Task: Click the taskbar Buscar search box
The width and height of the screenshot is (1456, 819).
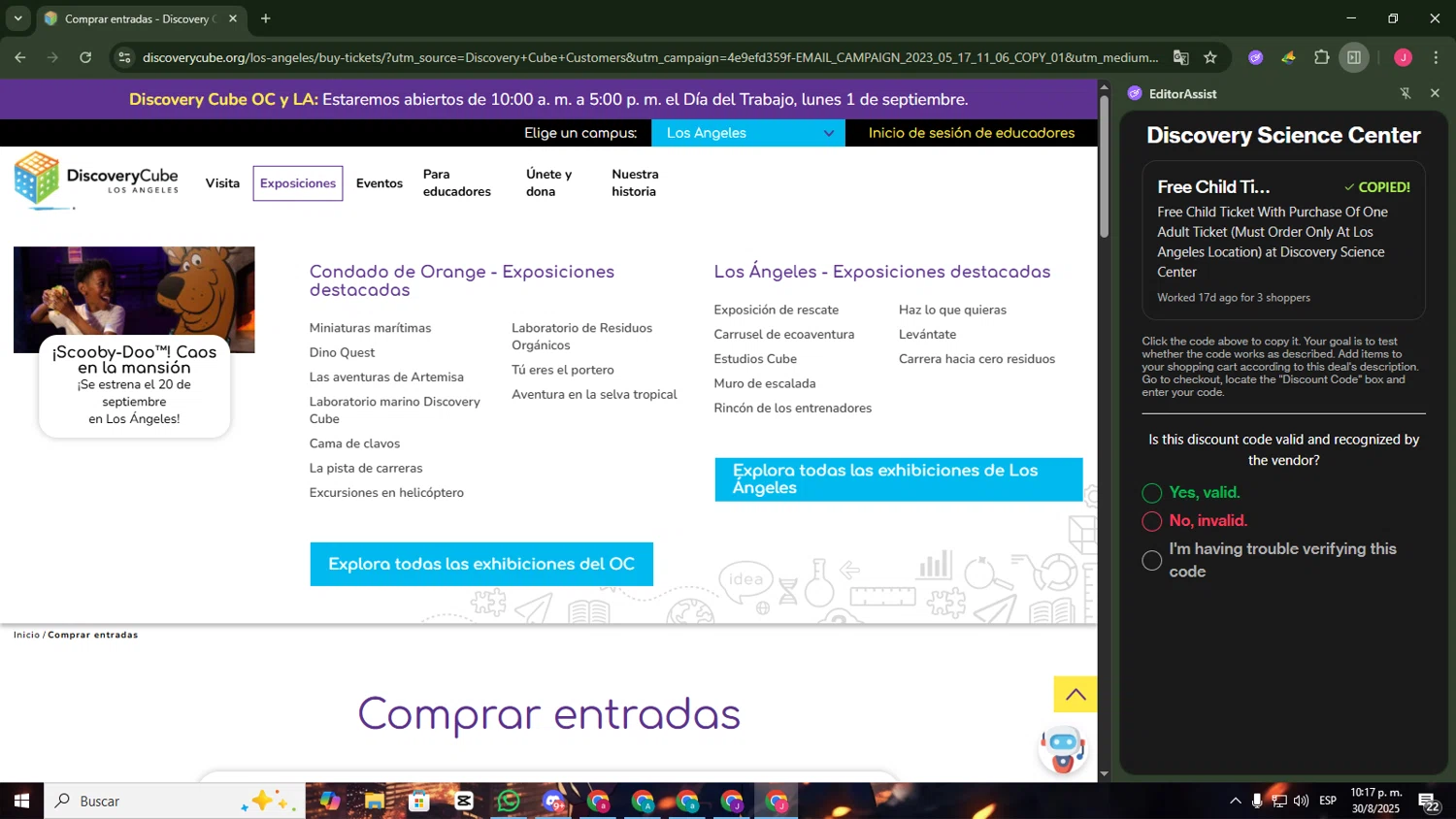Action: [x=175, y=801]
